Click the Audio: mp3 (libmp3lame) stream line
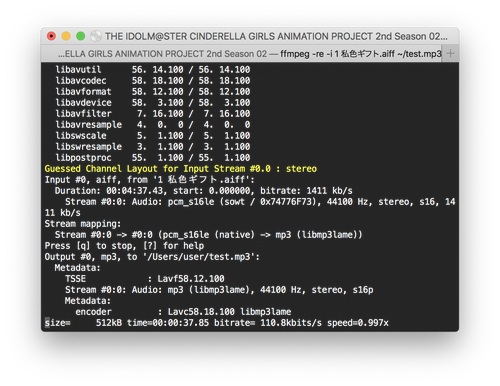The height and width of the screenshot is (386, 500). [219, 289]
